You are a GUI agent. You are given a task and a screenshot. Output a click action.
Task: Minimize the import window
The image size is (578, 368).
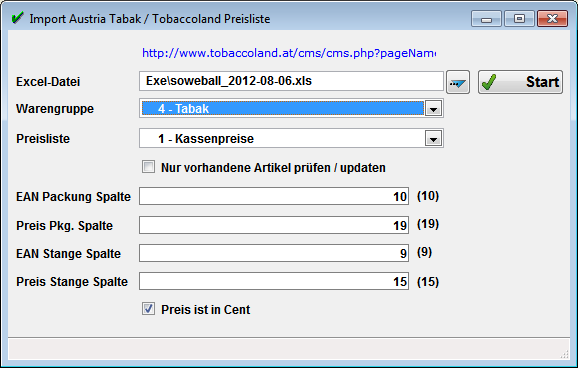point(486,19)
